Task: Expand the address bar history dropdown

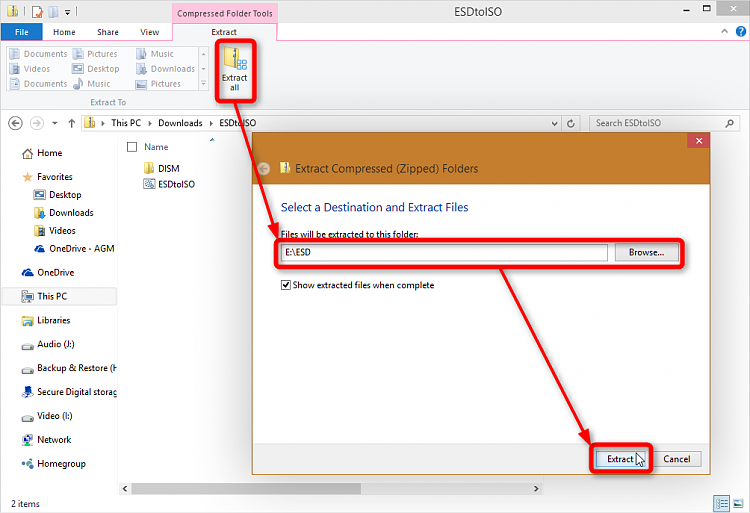Action: click(554, 123)
